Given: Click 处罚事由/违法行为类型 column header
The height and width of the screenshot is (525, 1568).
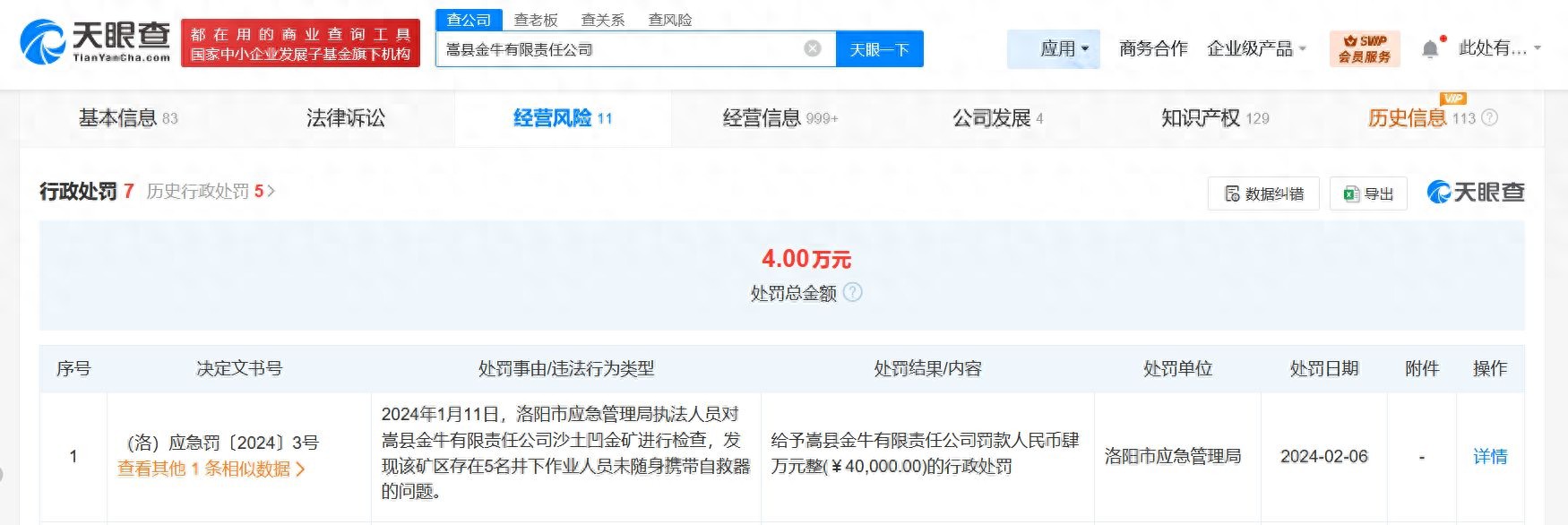Looking at the screenshot, I should [566, 368].
